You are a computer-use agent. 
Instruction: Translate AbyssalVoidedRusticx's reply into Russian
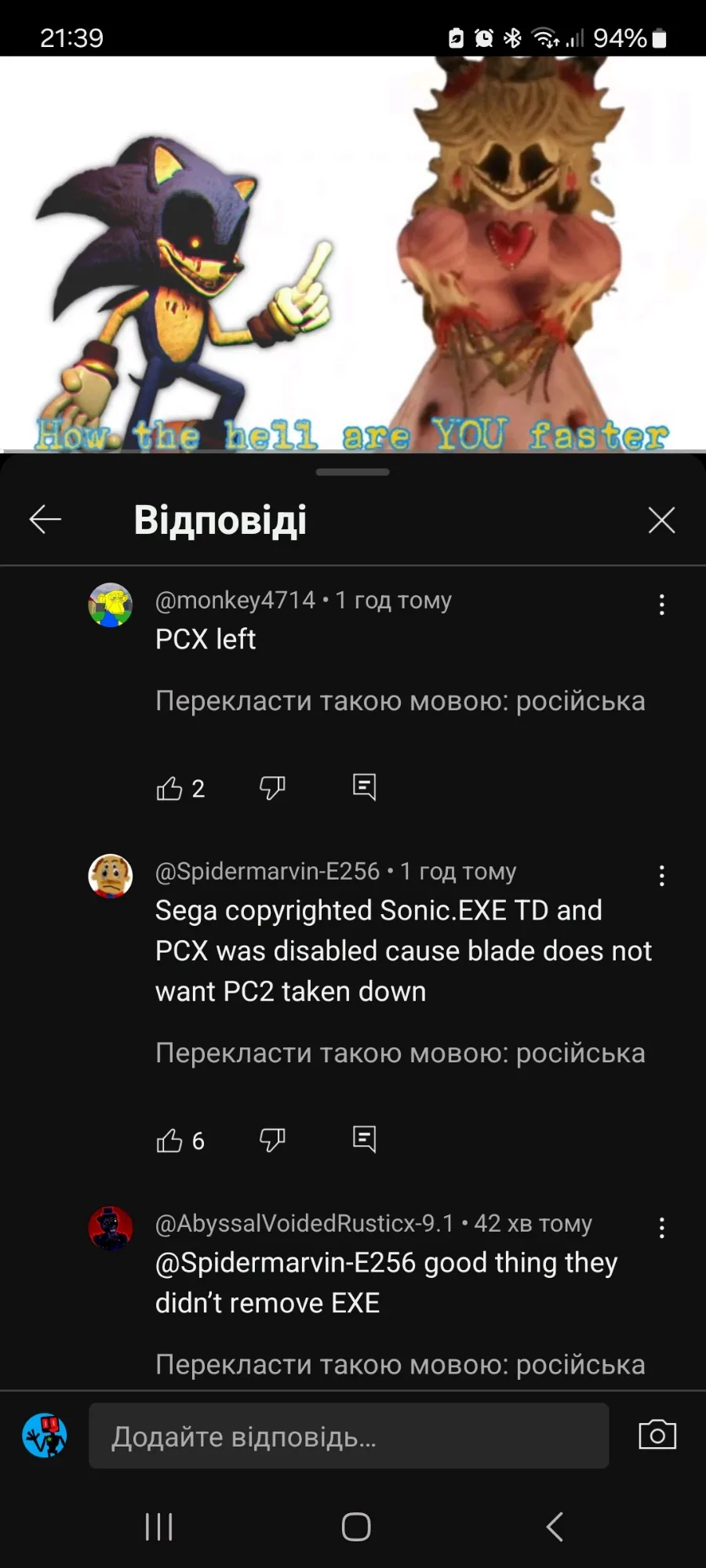coord(400,1365)
